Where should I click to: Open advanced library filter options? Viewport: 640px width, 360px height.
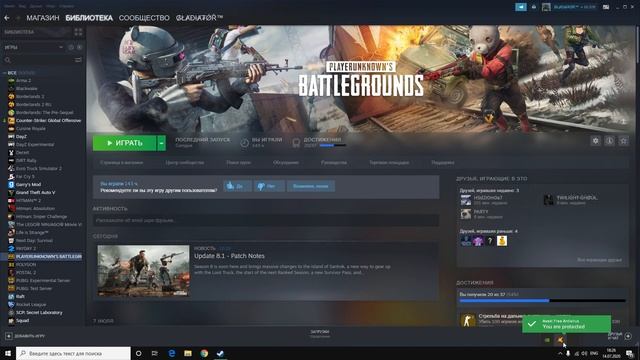78,60
